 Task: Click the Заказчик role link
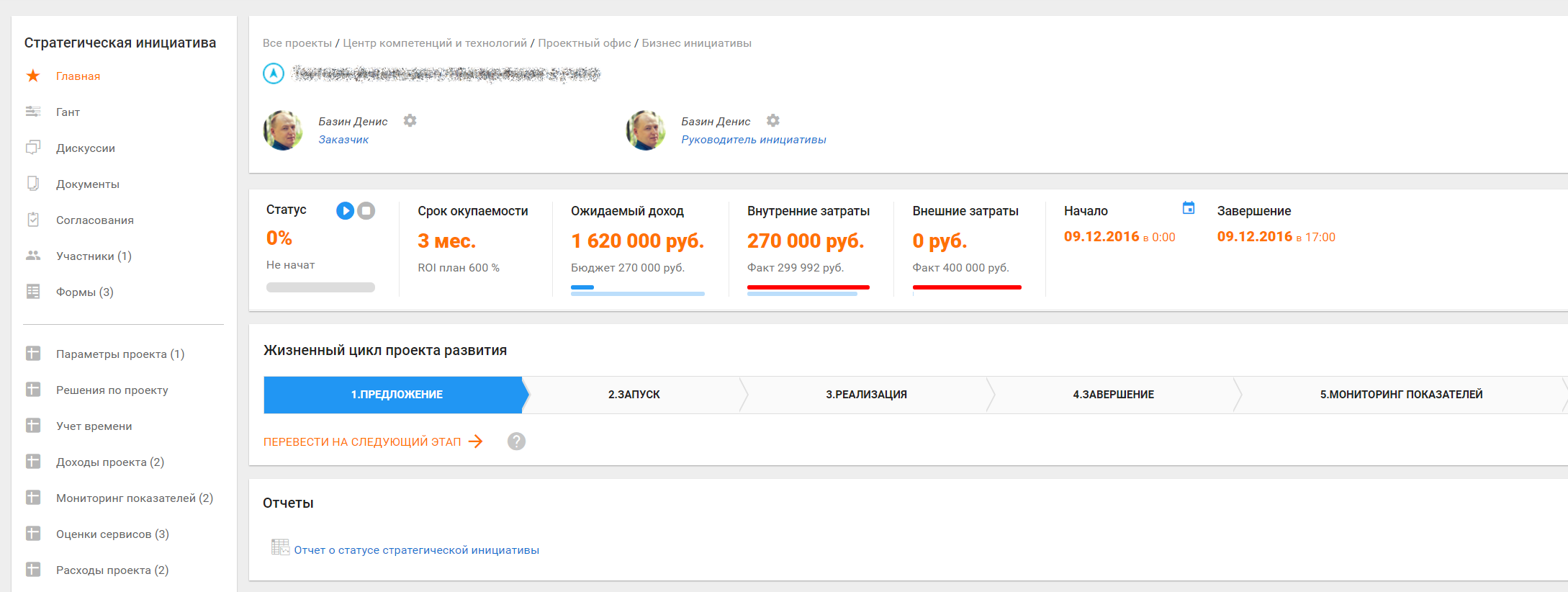click(343, 140)
